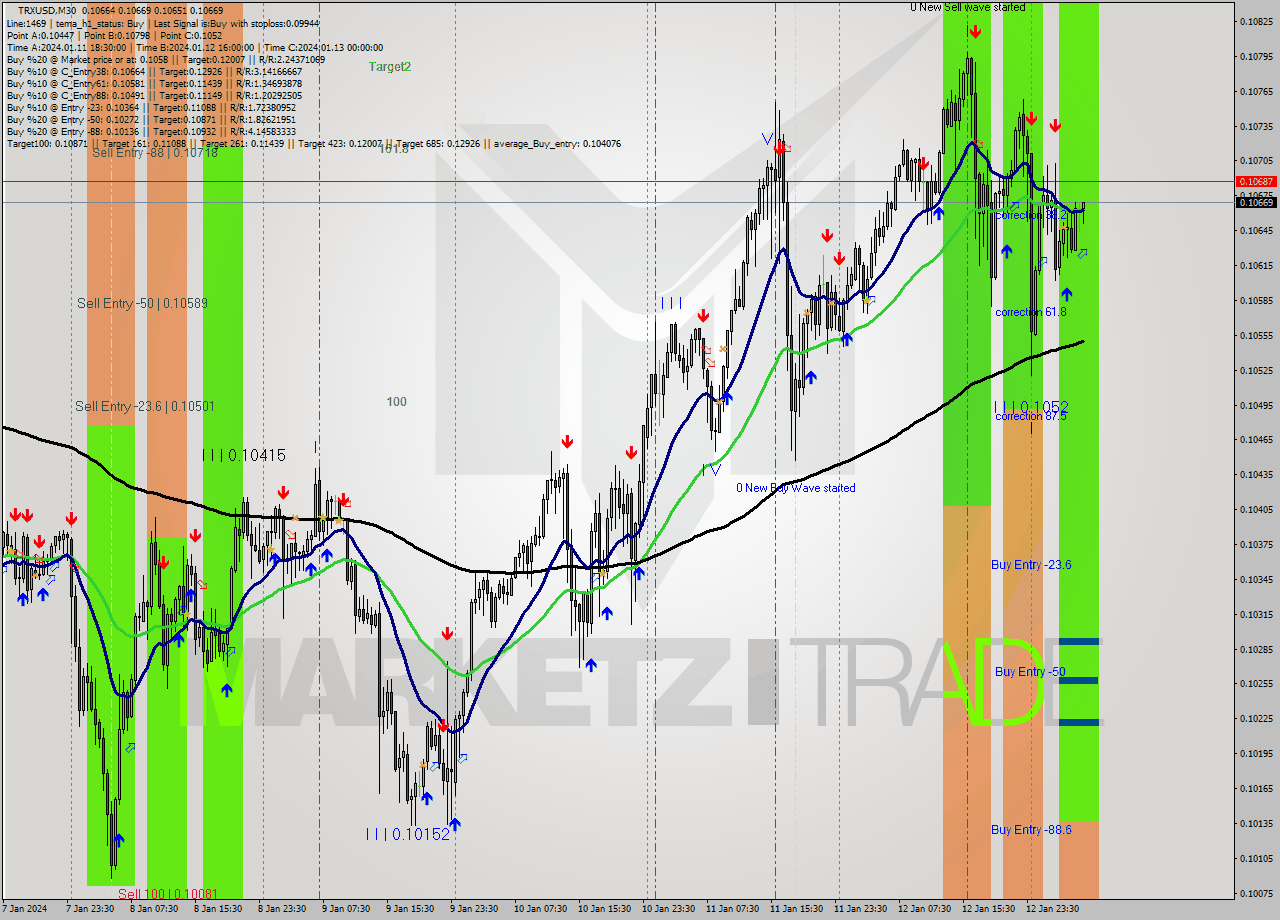Image resolution: width=1280 pixels, height=920 pixels.
Task: Click the '12 Jan 07:30' time axis label
Action: (924, 909)
